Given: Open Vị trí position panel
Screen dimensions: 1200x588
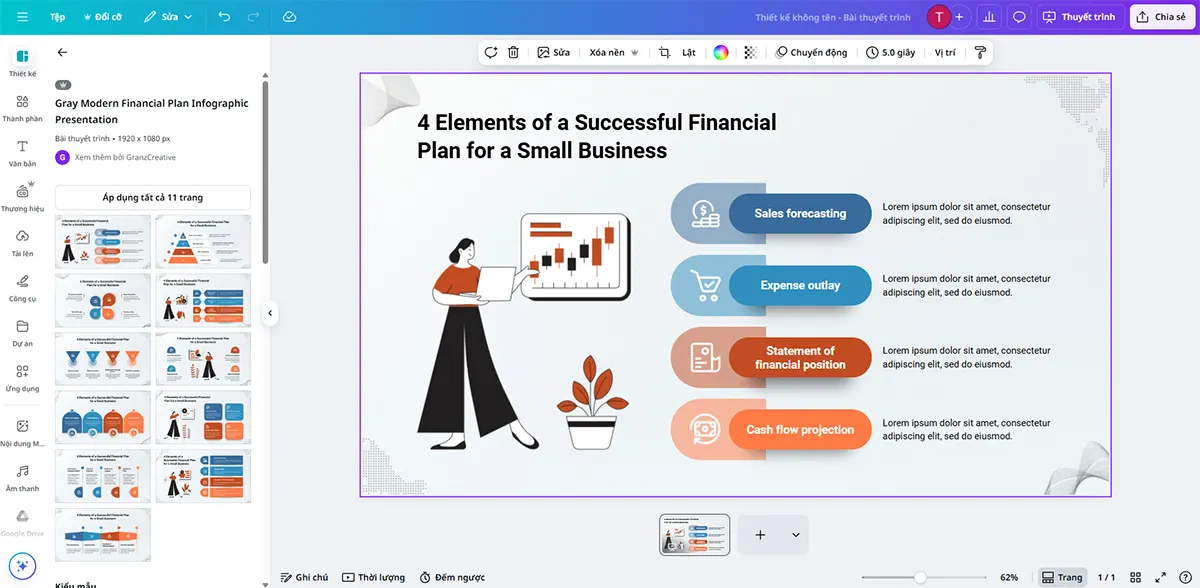Looking at the screenshot, I should [x=945, y=52].
